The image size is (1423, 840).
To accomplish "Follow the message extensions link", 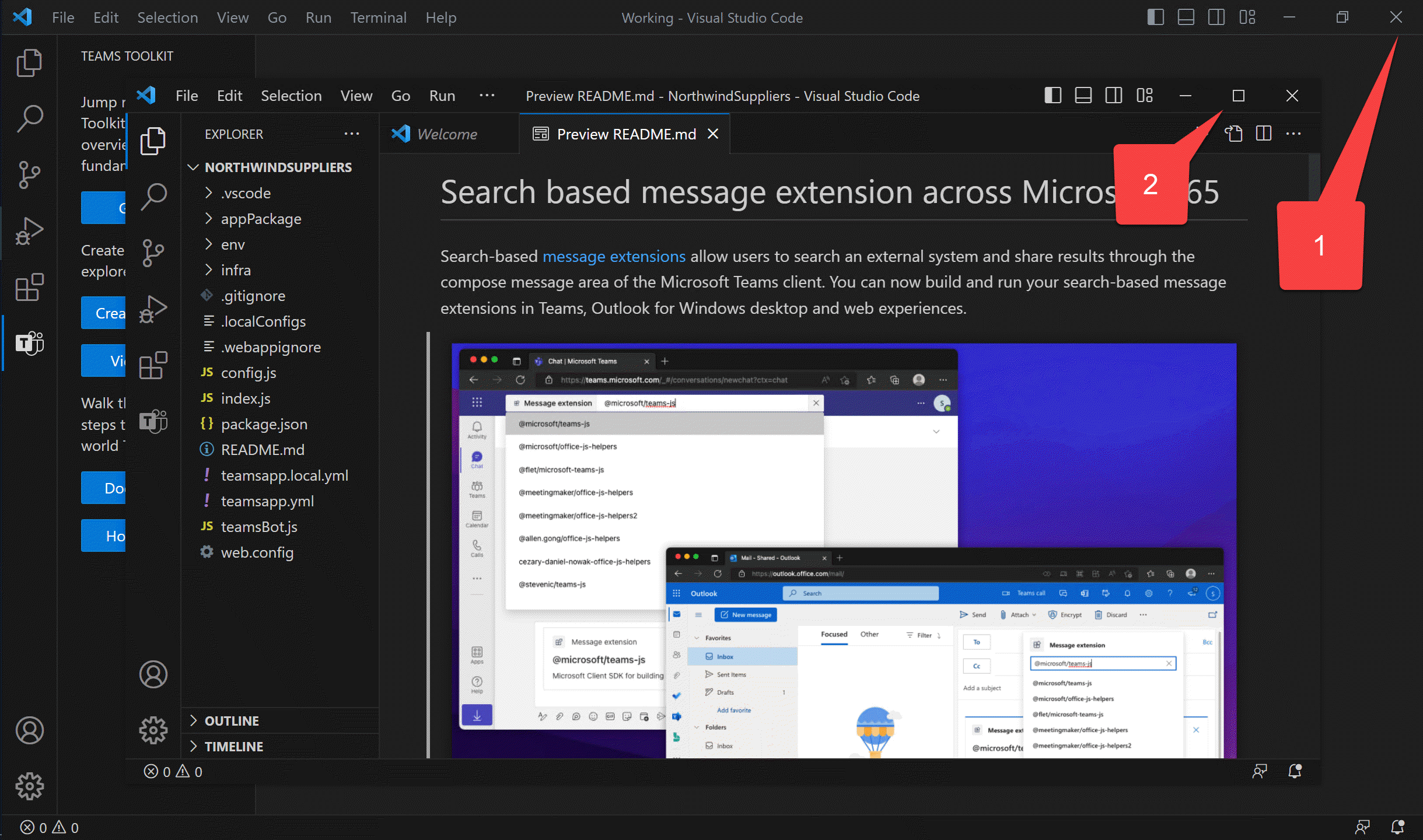I will coord(614,256).
